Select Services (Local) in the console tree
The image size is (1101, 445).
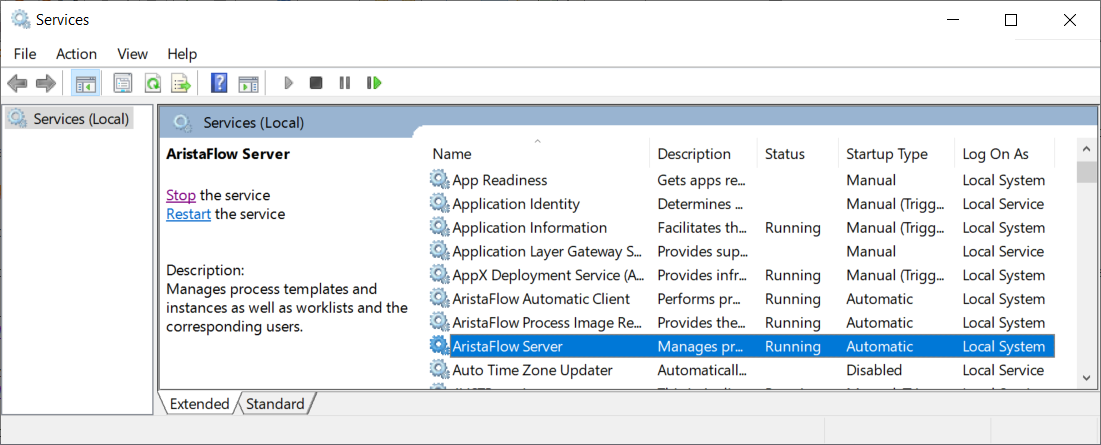69,119
